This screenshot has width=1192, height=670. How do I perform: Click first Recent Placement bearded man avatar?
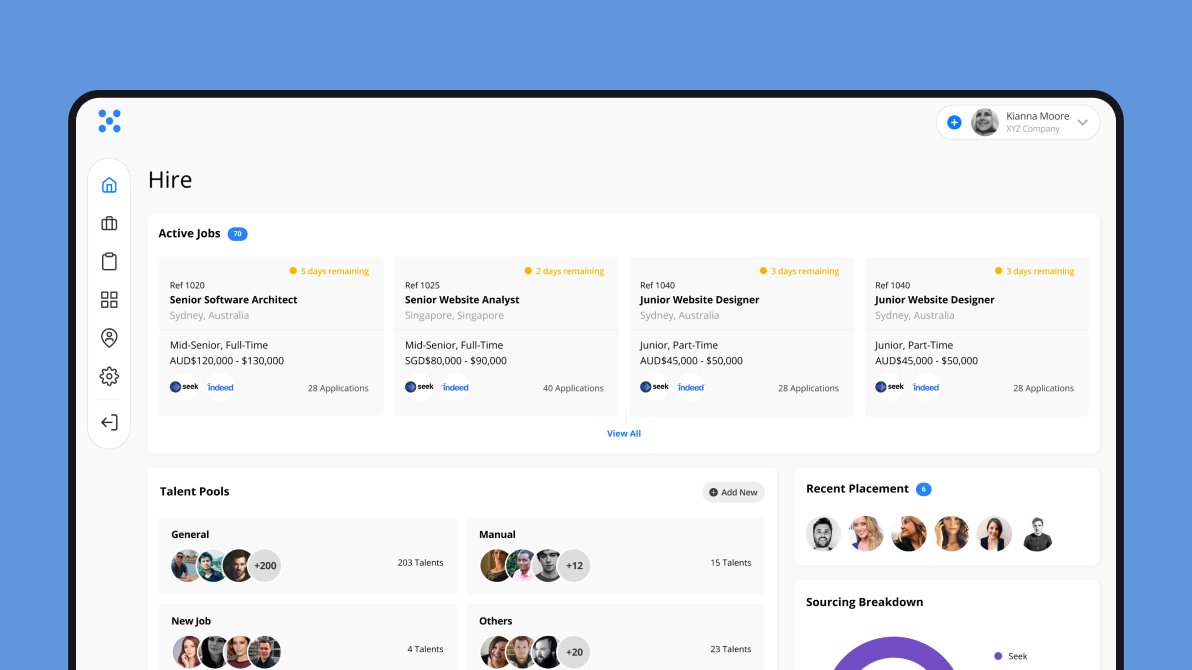click(823, 534)
